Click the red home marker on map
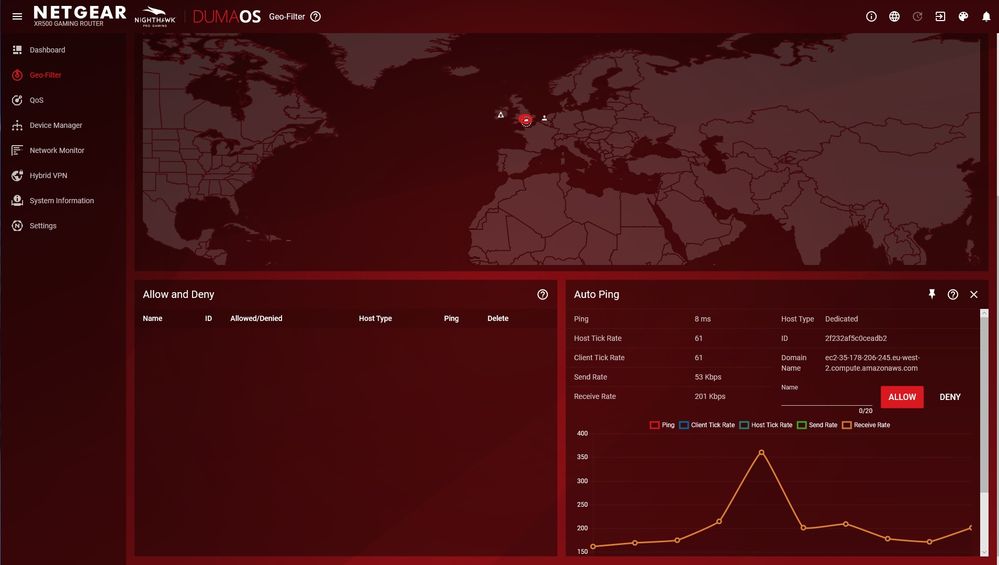The width and height of the screenshot is (999, 565). pos(526,120)
